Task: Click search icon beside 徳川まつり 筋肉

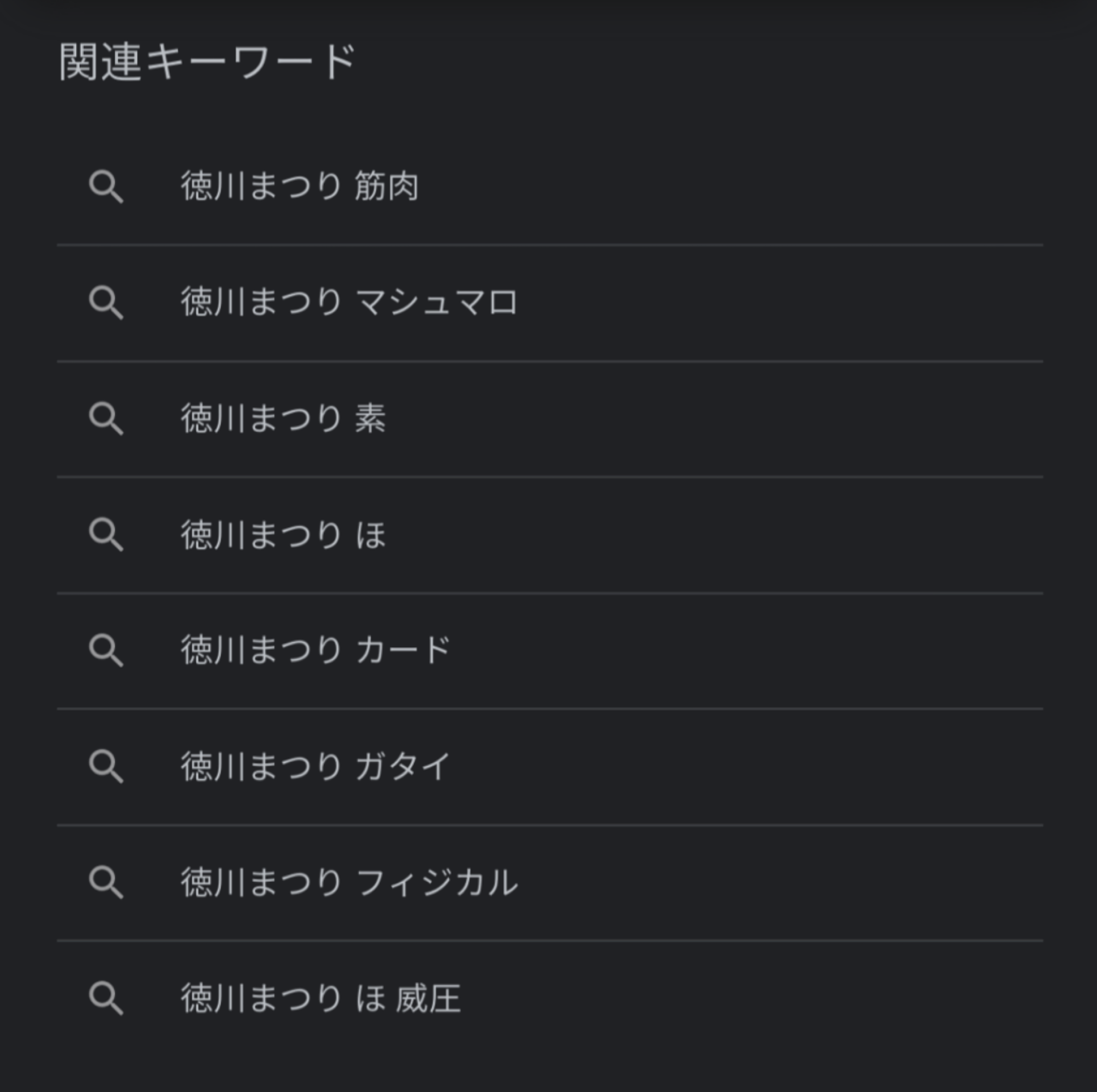Action: point(106,186)
